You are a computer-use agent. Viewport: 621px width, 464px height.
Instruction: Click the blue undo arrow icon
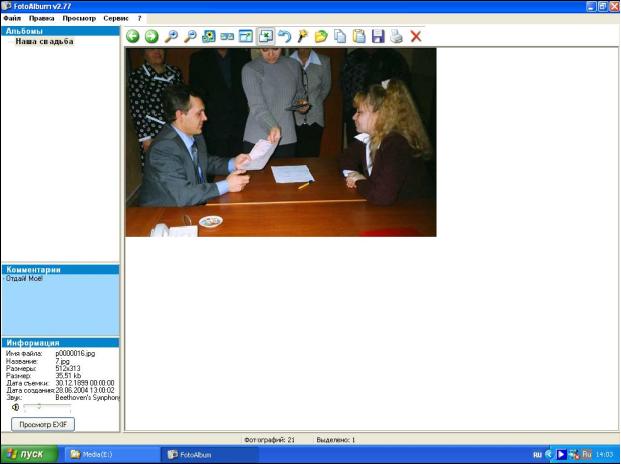tap(284, 36)
